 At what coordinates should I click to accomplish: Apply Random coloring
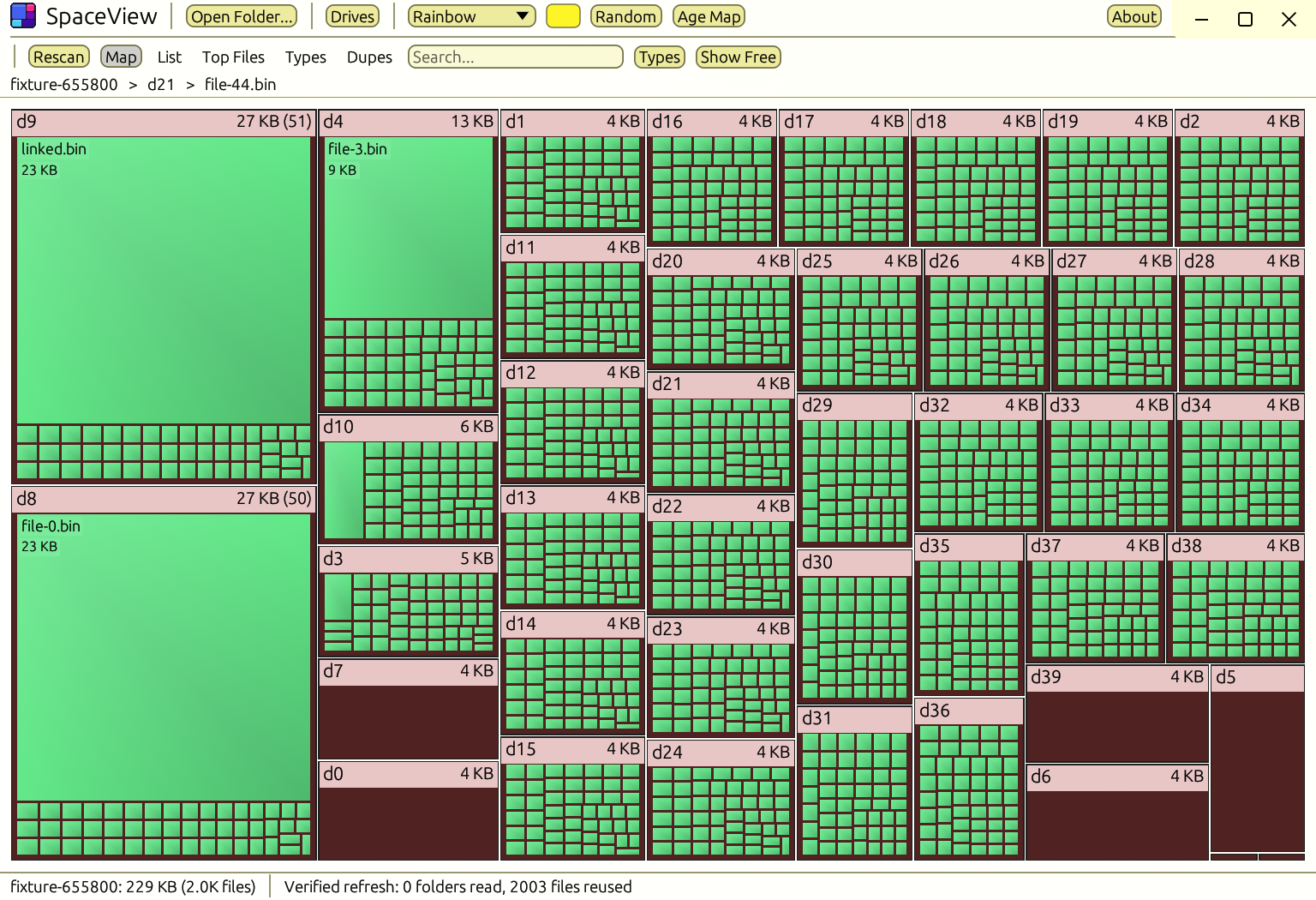tap(625, 16)
